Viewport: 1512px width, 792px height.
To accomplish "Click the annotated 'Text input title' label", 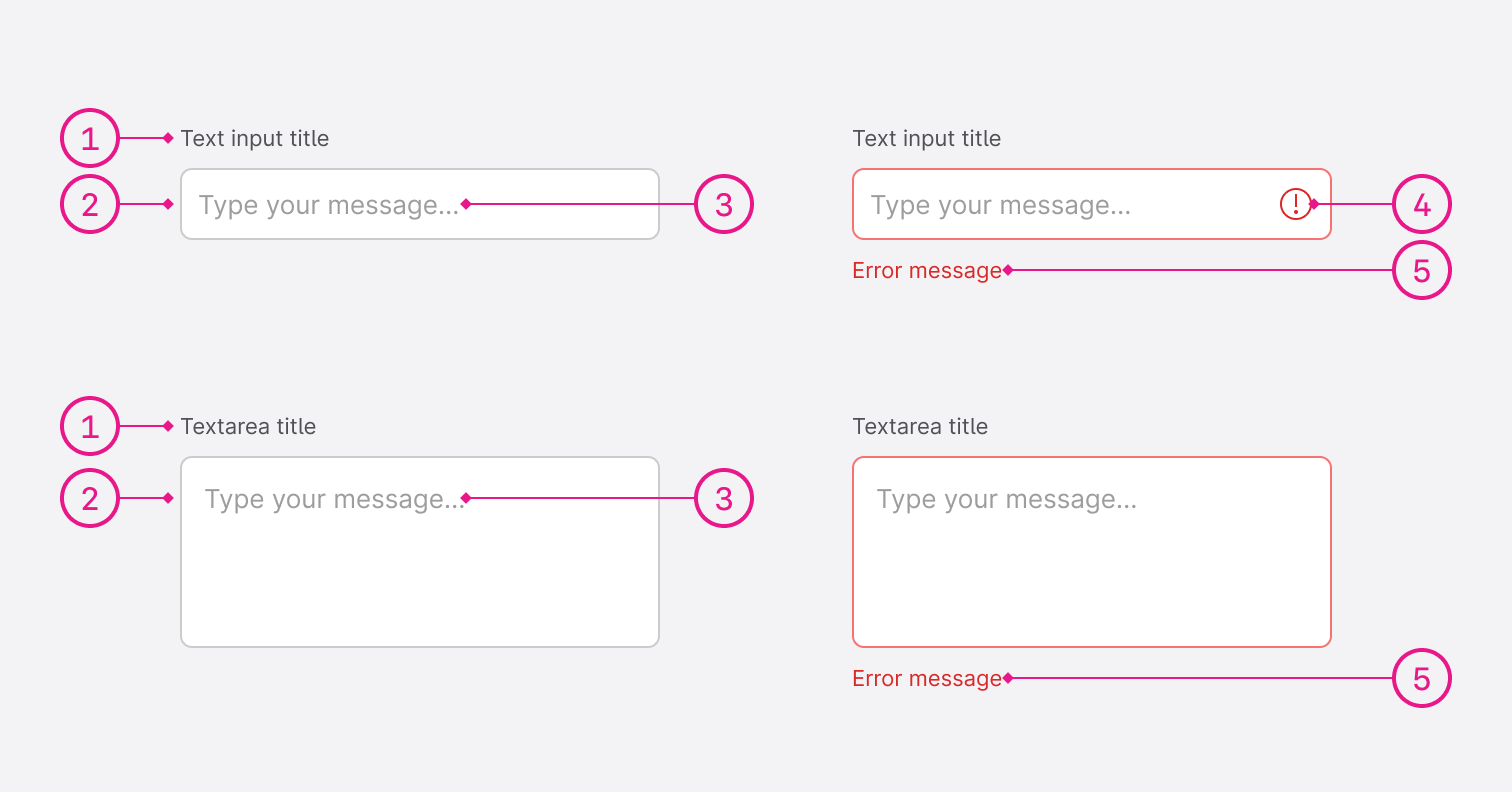I will click(x=255, y=138).
